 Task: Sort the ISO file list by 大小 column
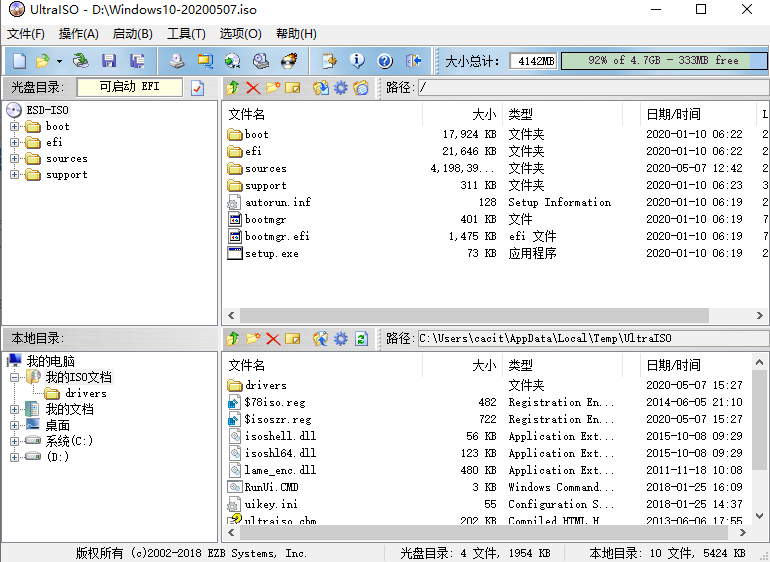pos(462,114)
